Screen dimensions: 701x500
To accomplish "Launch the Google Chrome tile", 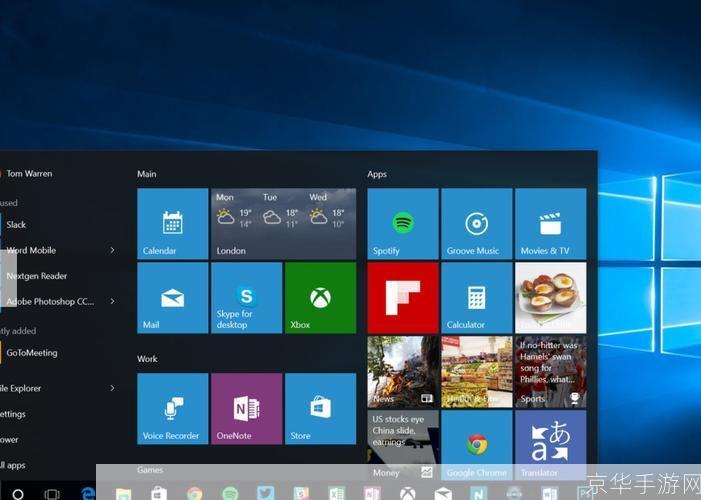I will (x=477, y=445).
